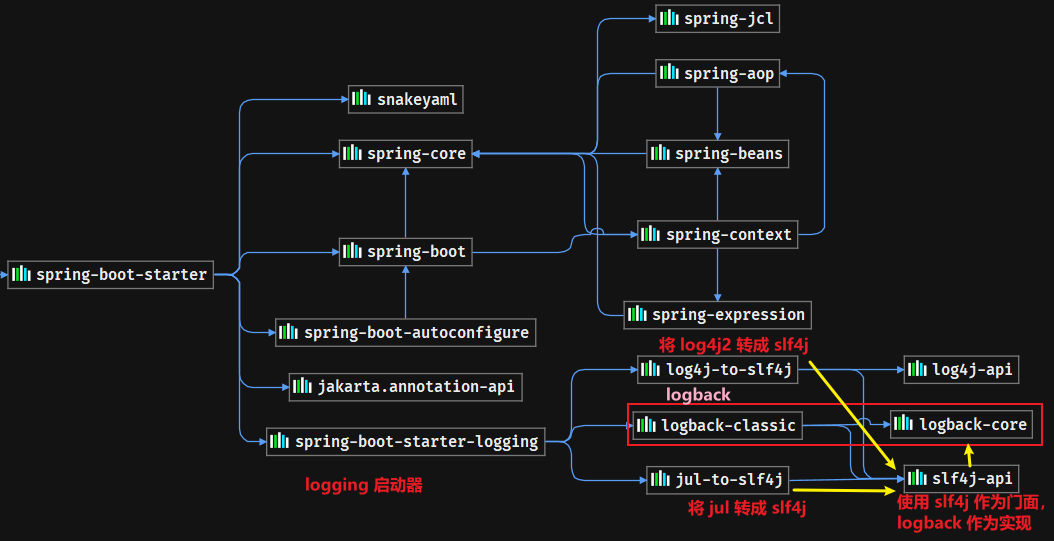Image resolution: width=1054 pixels, height=541 pixels.
Task: Select the spring-context dependency node
Action: coord(718,235)
